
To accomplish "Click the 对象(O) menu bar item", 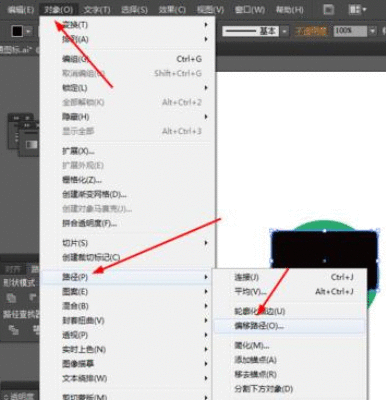I will coord(59,10).
